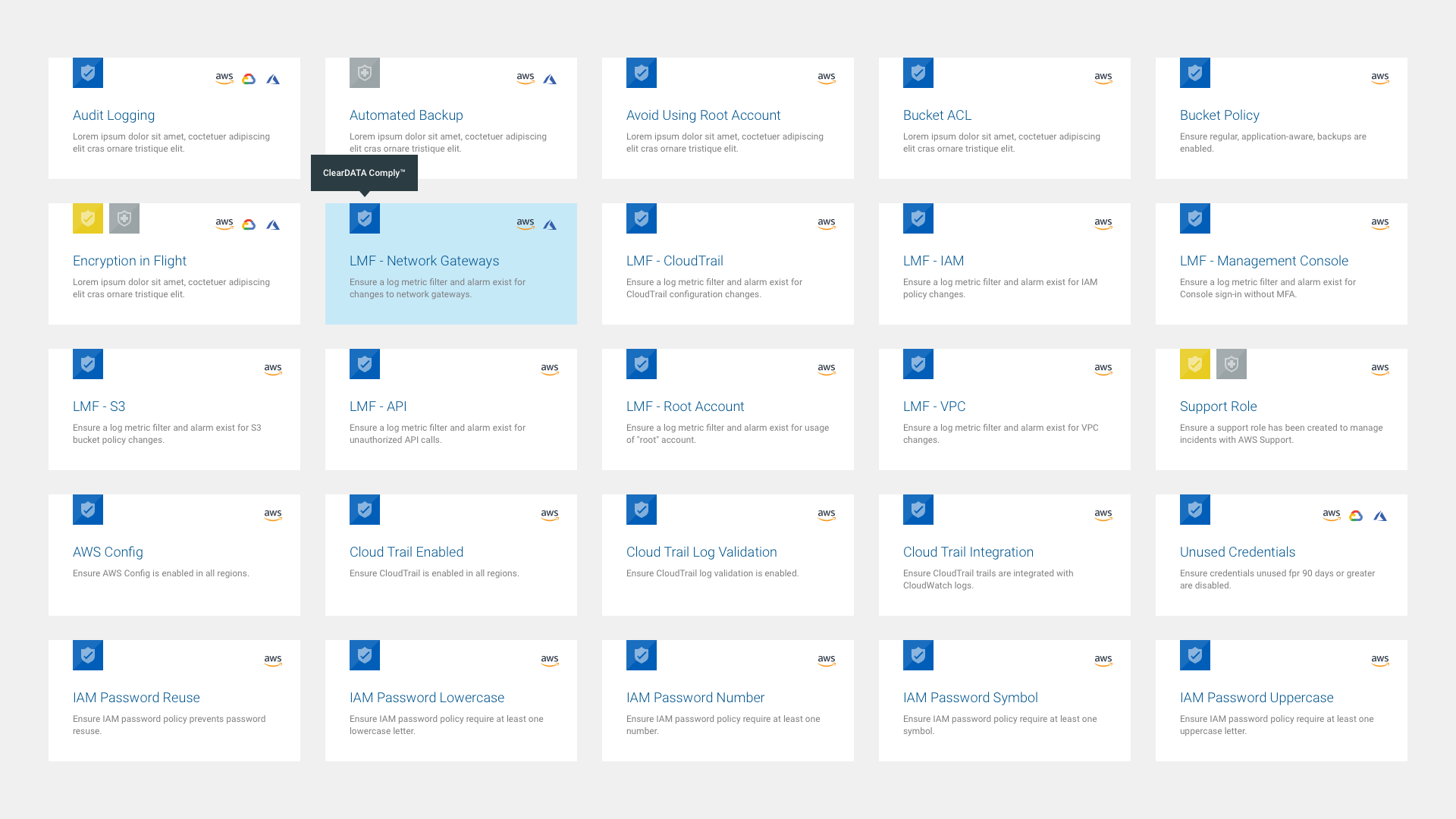
Task: Open the LMF - CloudTrail title link
Action: click(674, 261)
